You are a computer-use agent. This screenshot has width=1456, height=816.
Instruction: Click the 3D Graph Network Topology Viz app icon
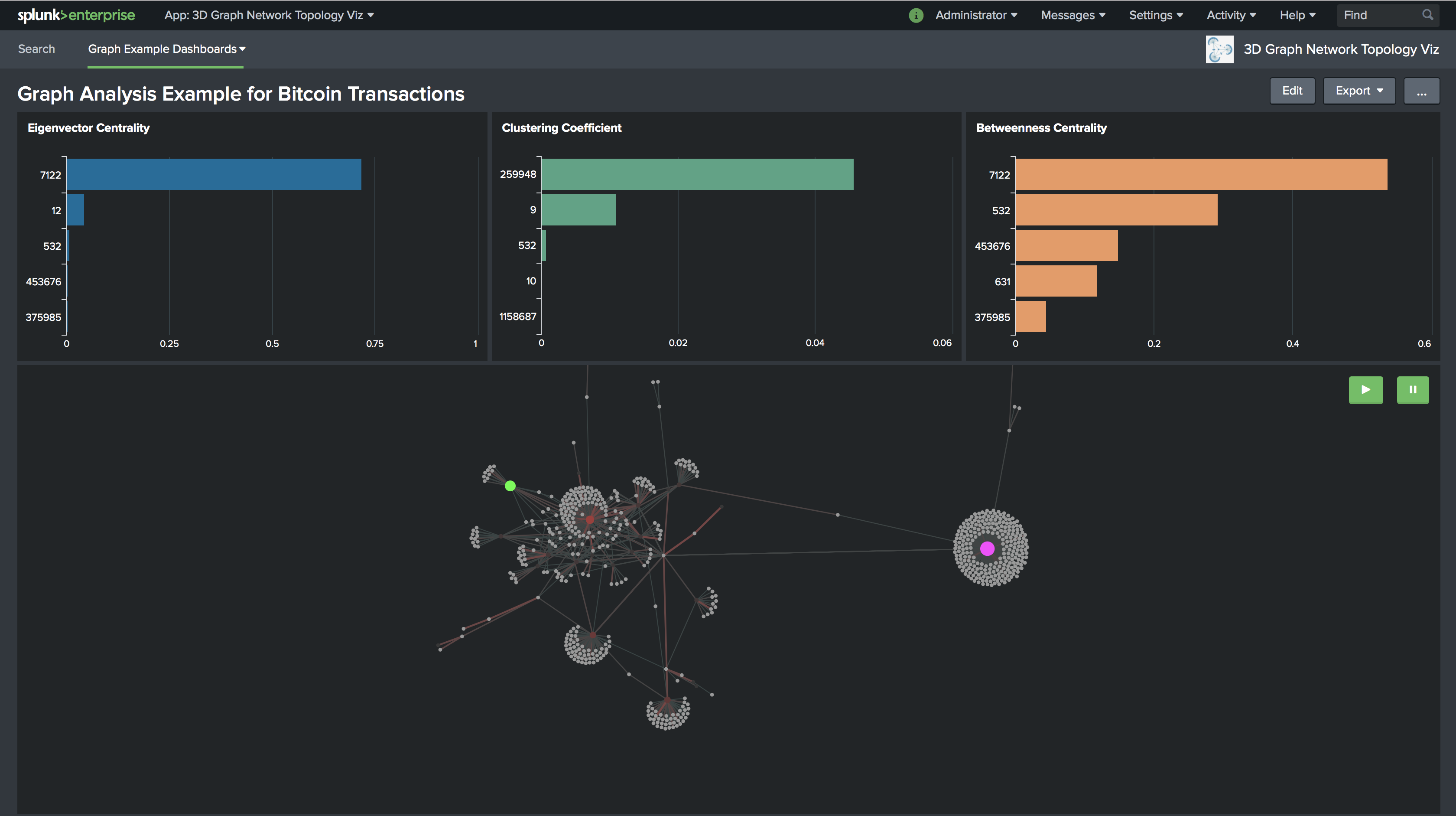pos(1219,49)
